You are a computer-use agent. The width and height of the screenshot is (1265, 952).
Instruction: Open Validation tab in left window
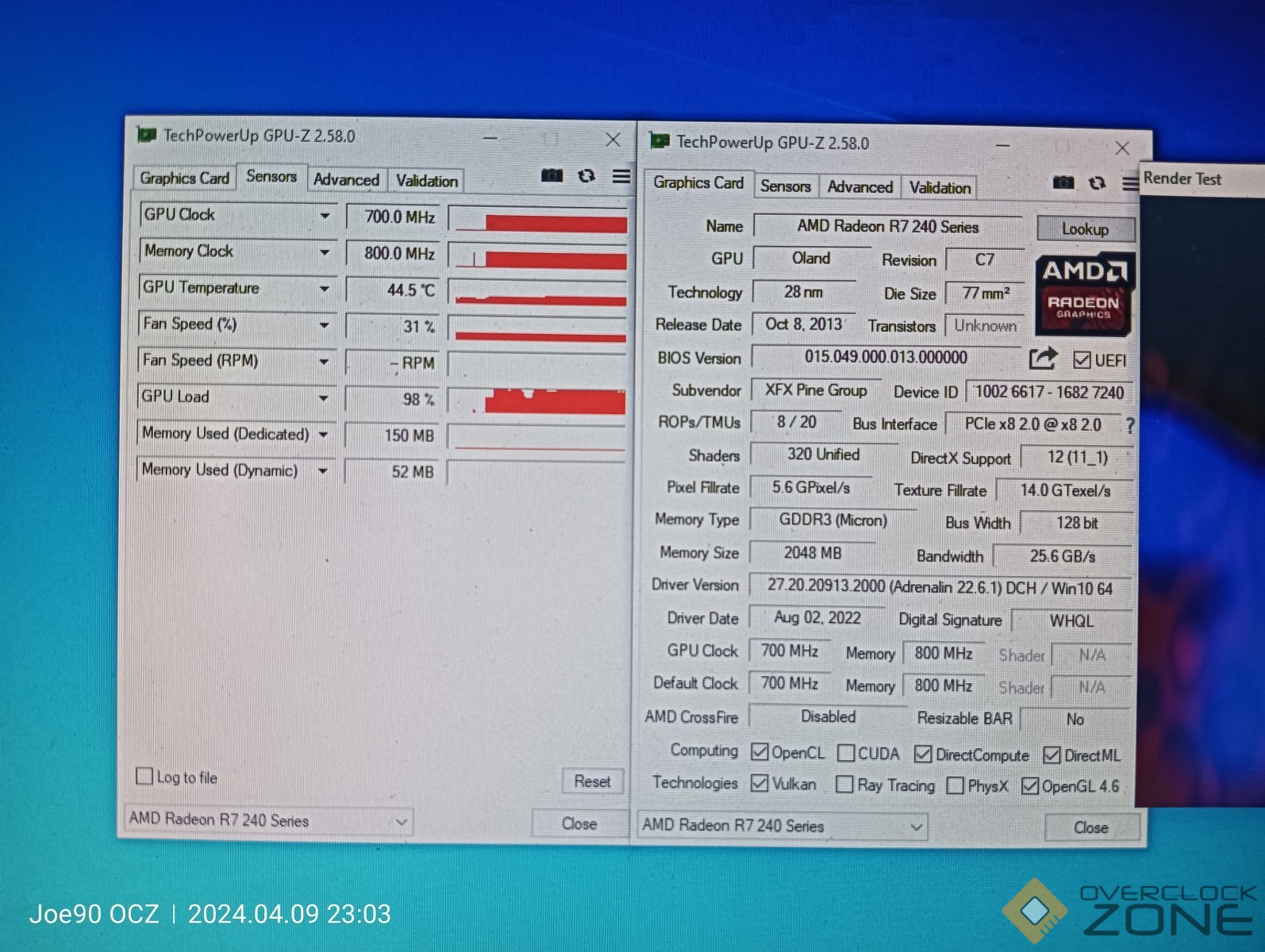pyautogui.click(x=427, y=181)
